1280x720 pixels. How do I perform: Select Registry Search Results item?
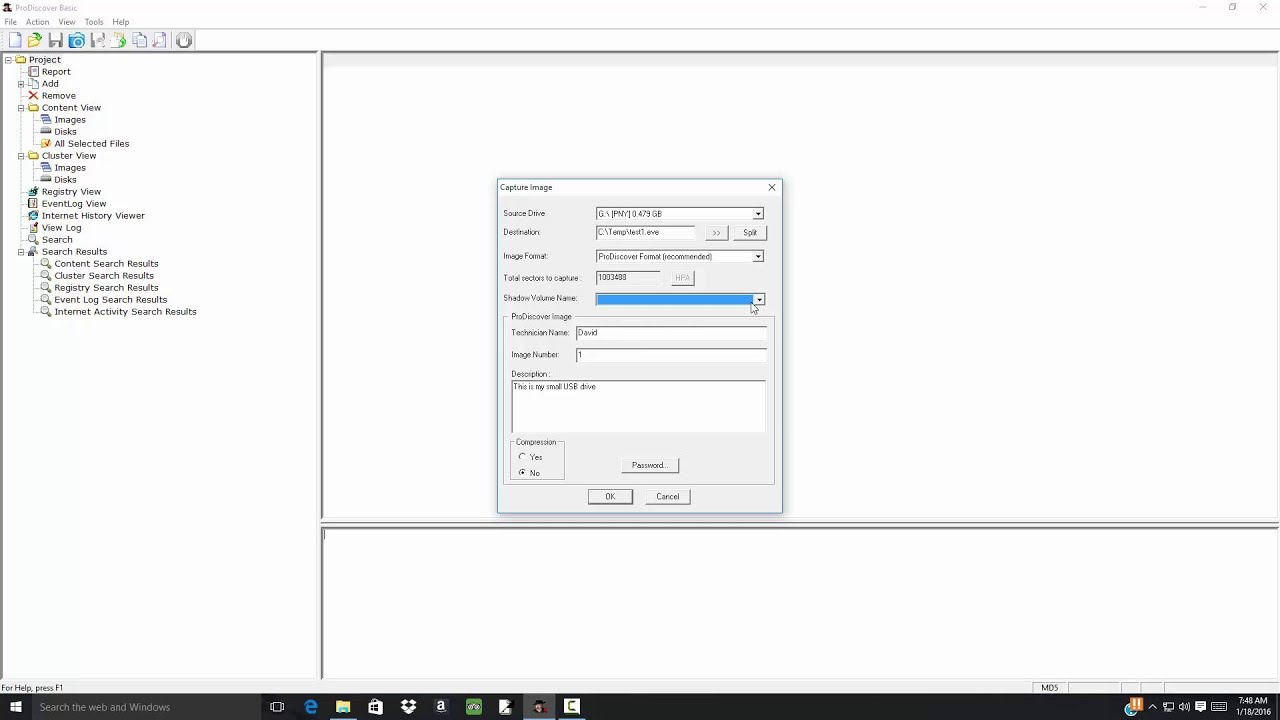(106, 288)
